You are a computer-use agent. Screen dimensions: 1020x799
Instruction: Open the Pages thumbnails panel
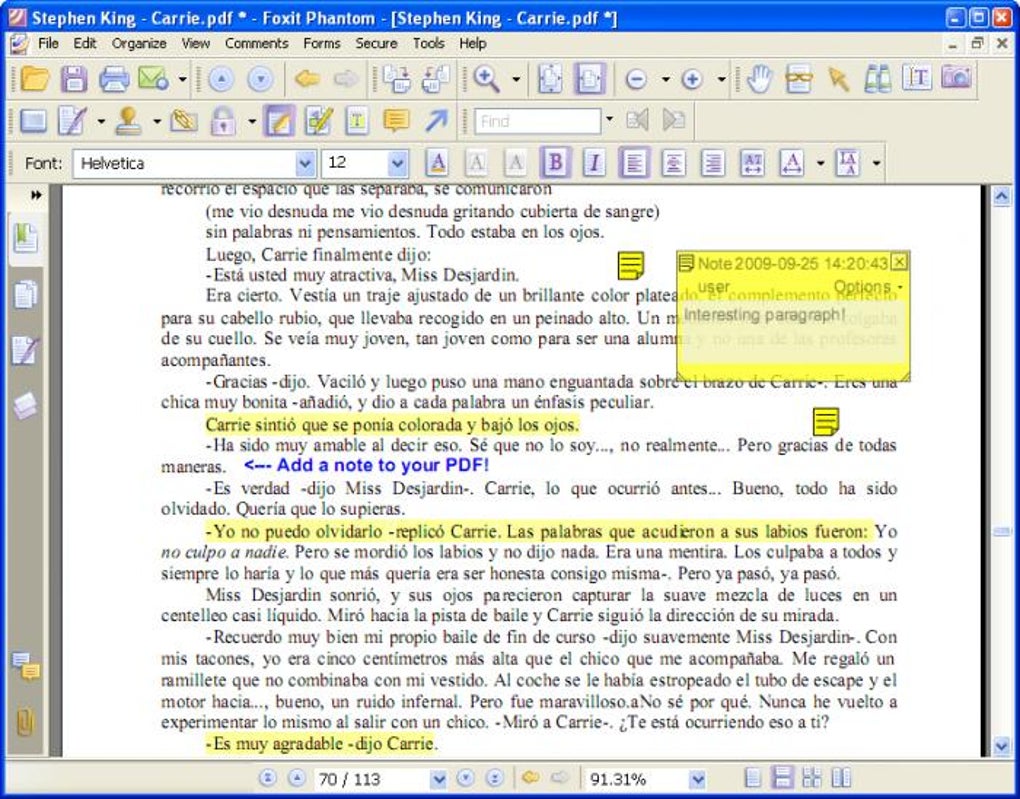pyautogui.click(x=26, y=294)
